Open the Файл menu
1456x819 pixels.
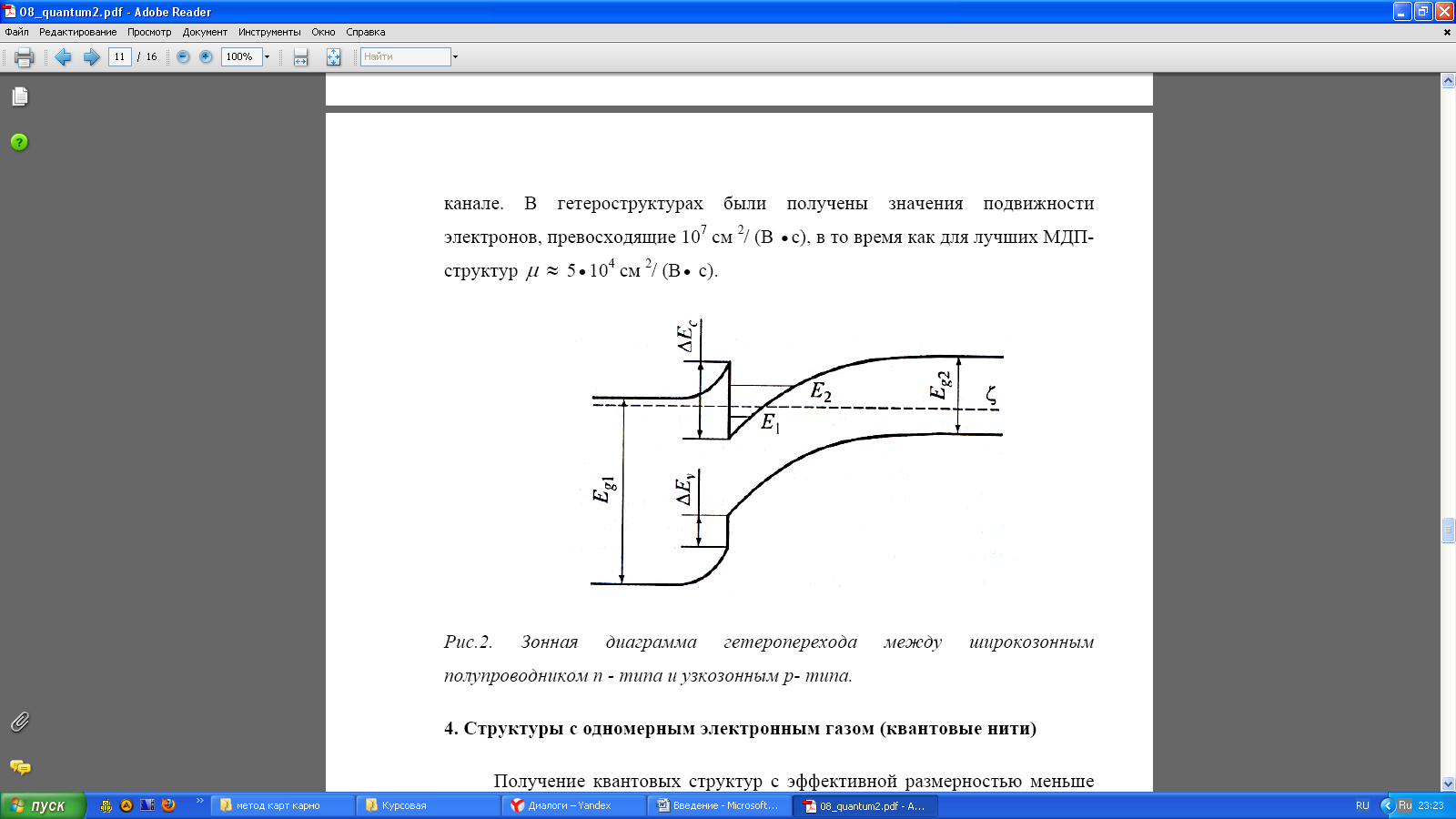(x=16, y=32)
